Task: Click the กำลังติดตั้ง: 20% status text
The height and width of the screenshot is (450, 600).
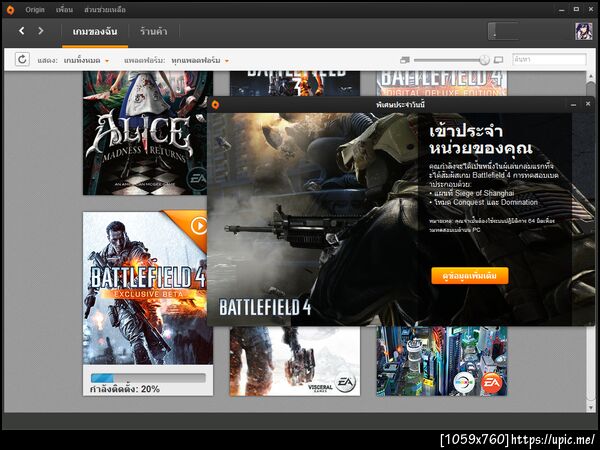Action: pos(125,389)
